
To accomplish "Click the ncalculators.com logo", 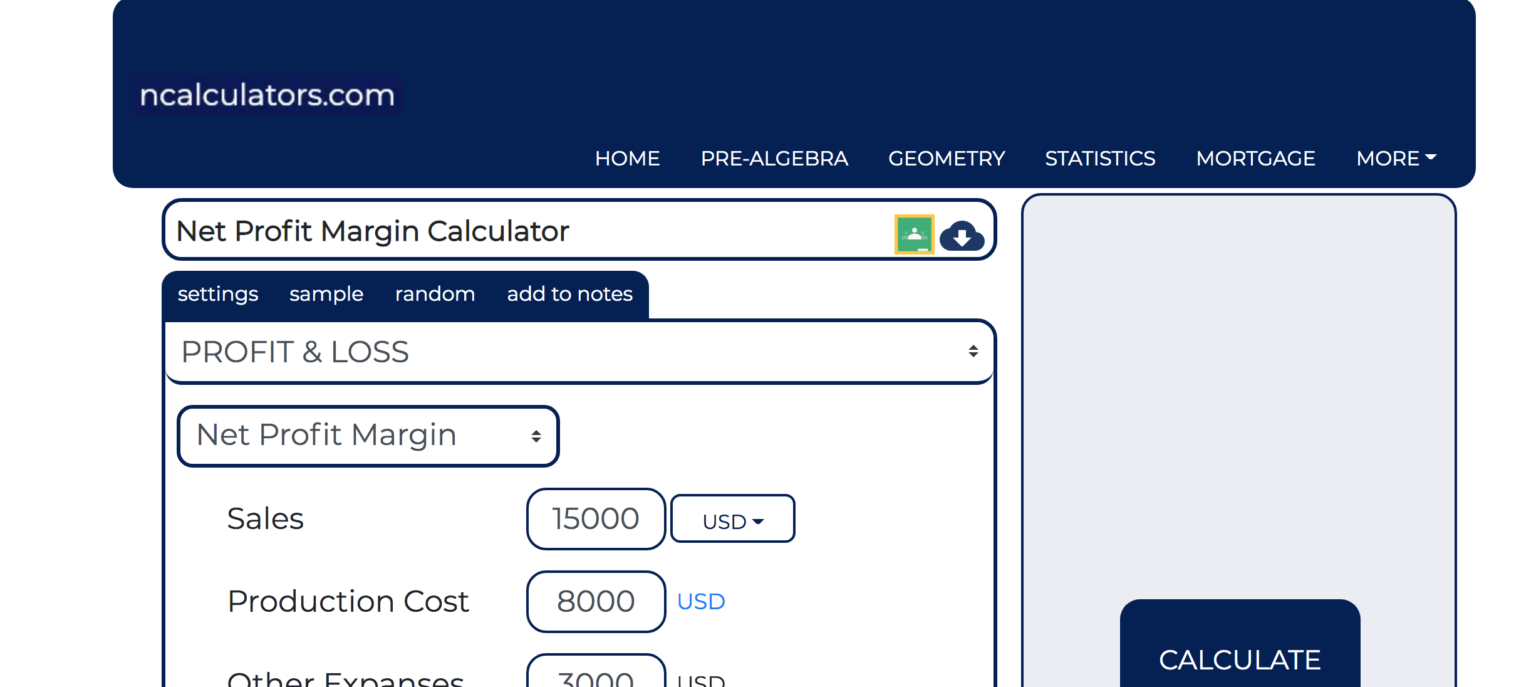I will click(x=266, y=94).
